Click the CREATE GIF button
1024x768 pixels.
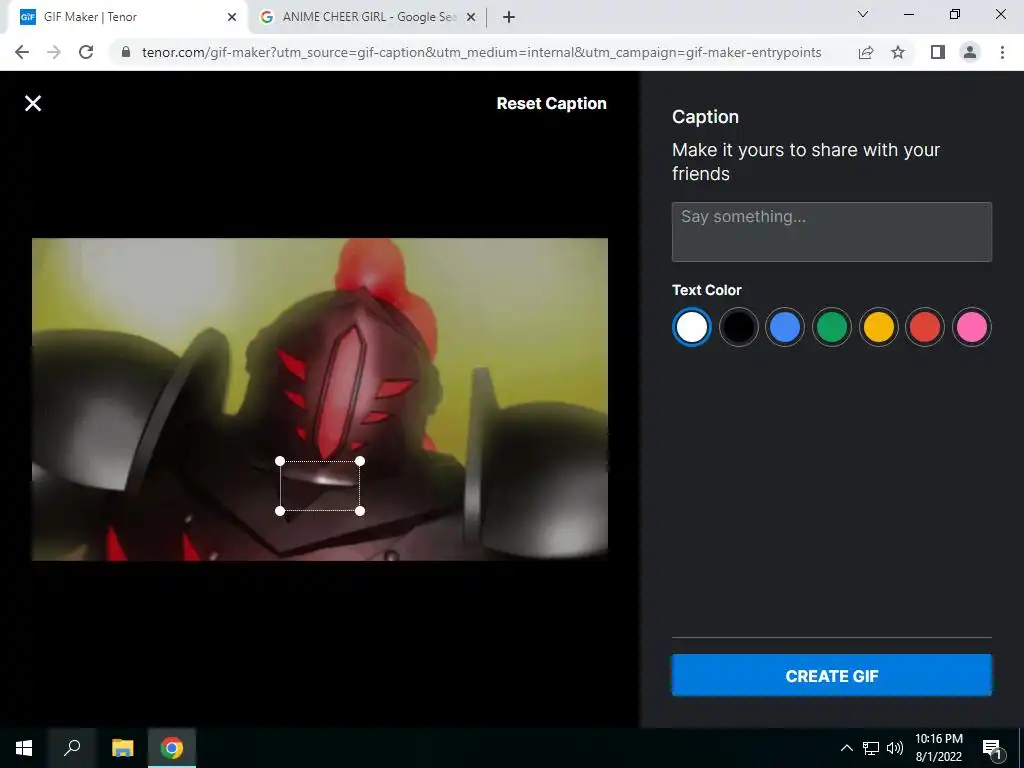pyautogui.click(x=831, y=675)
